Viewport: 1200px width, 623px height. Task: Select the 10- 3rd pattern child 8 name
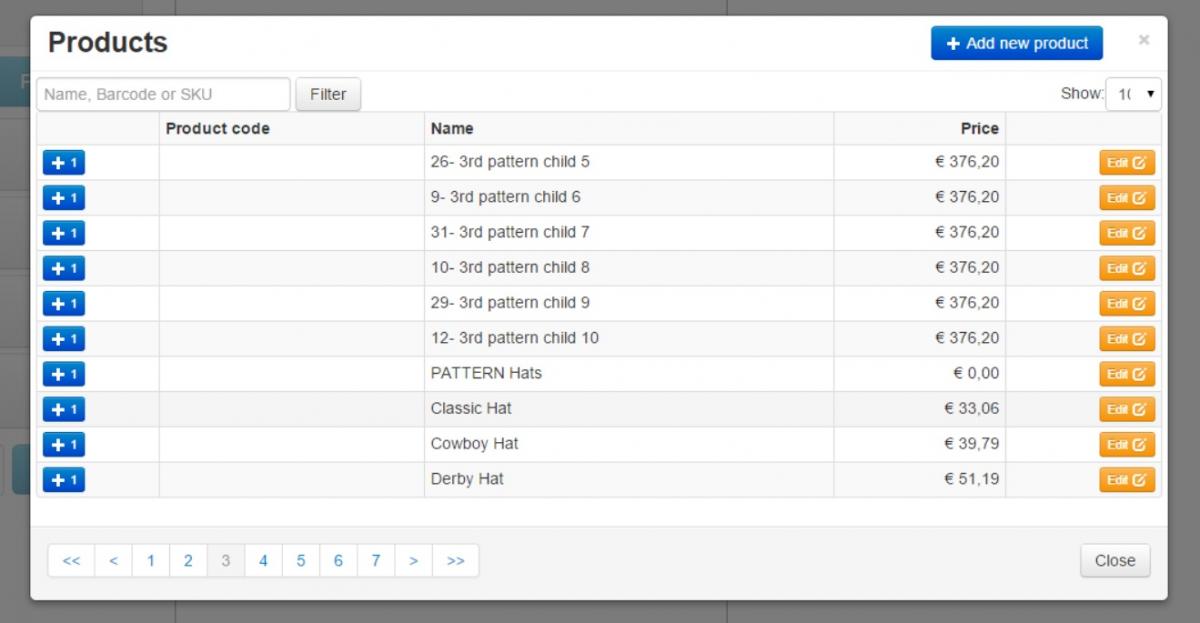coord(510,267)
